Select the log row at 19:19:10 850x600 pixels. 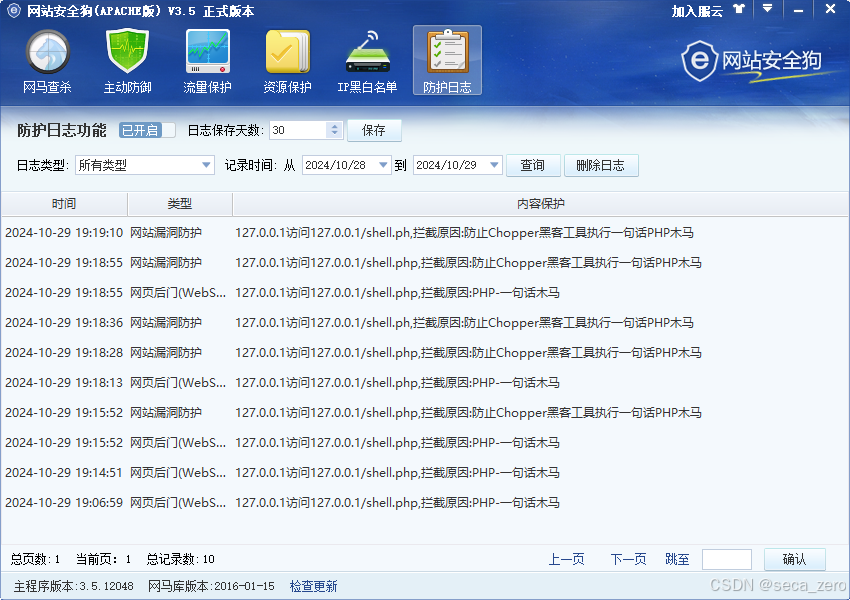(x=424, y=233)
